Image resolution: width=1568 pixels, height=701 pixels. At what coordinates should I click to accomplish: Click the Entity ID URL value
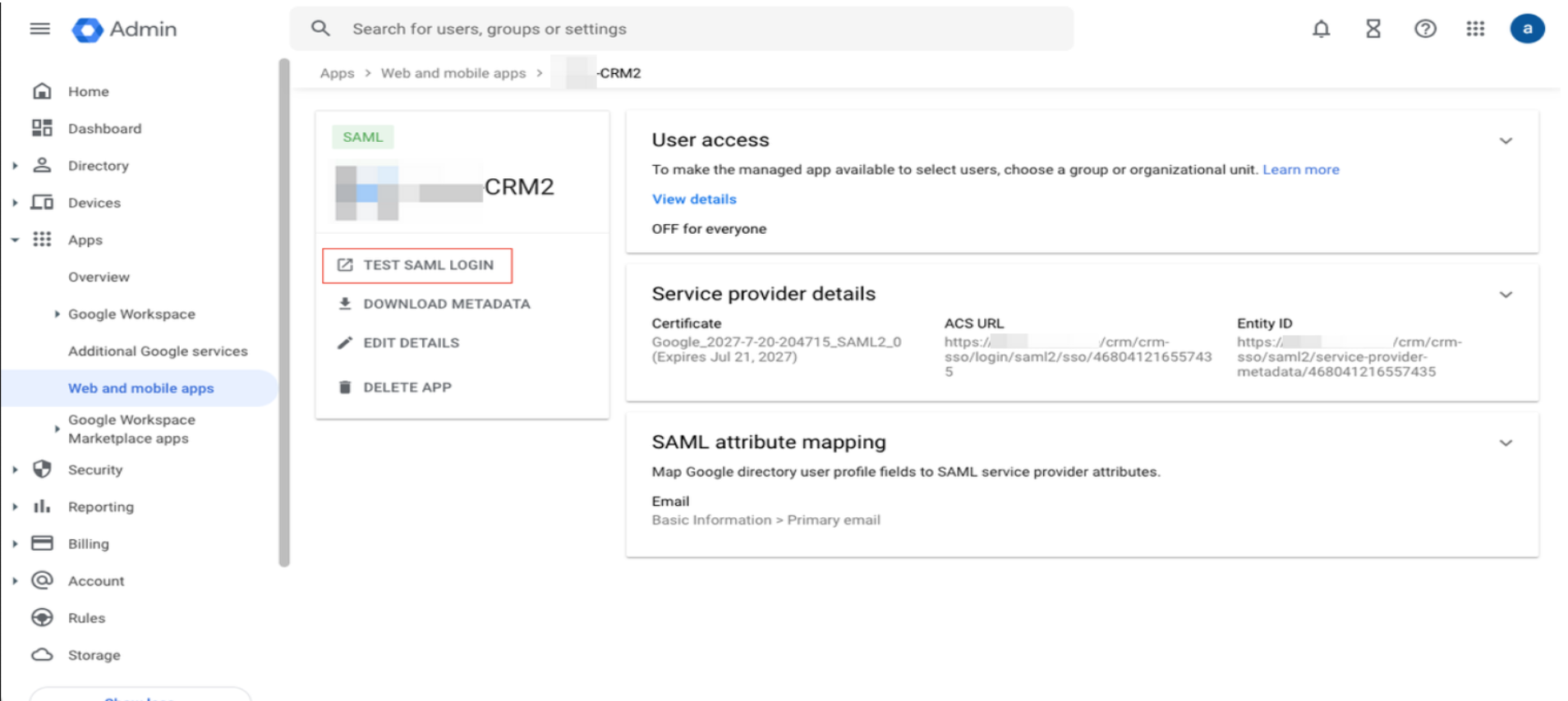tap(1349, 356)
